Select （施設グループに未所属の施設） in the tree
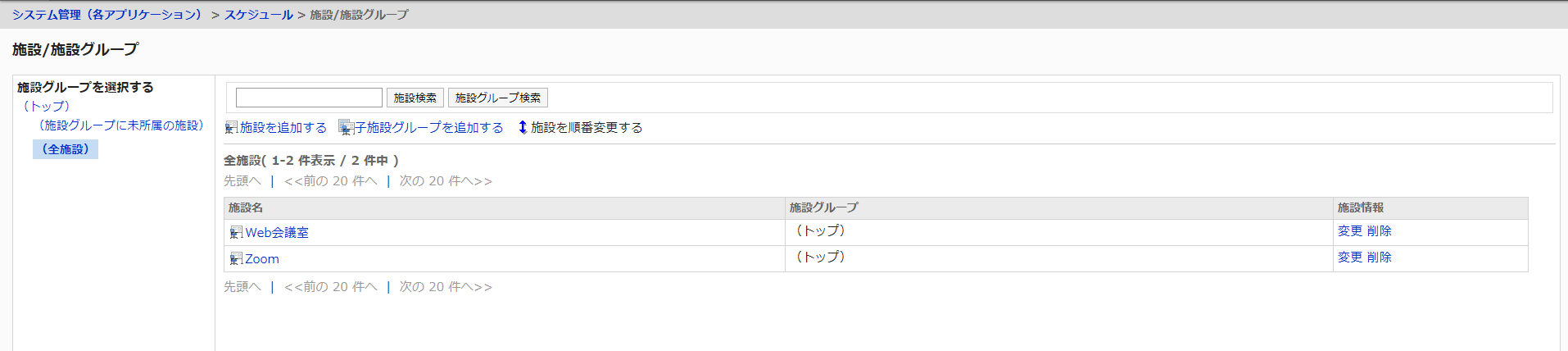Viewport: 1568px width, 351px height. point(120,125)
